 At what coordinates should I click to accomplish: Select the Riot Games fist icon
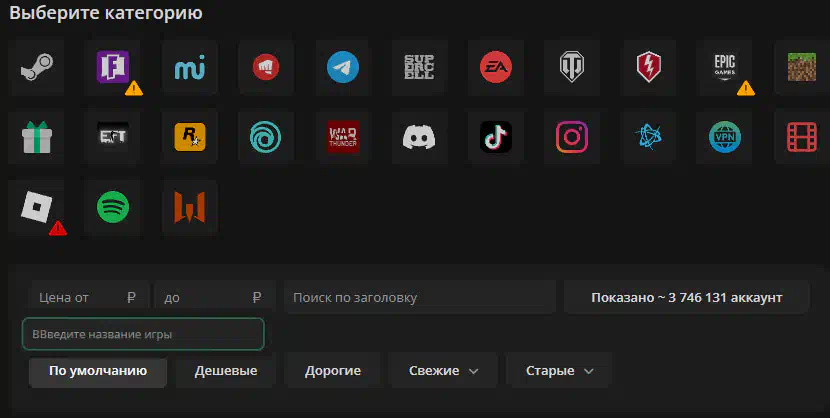tap(266, 67)
